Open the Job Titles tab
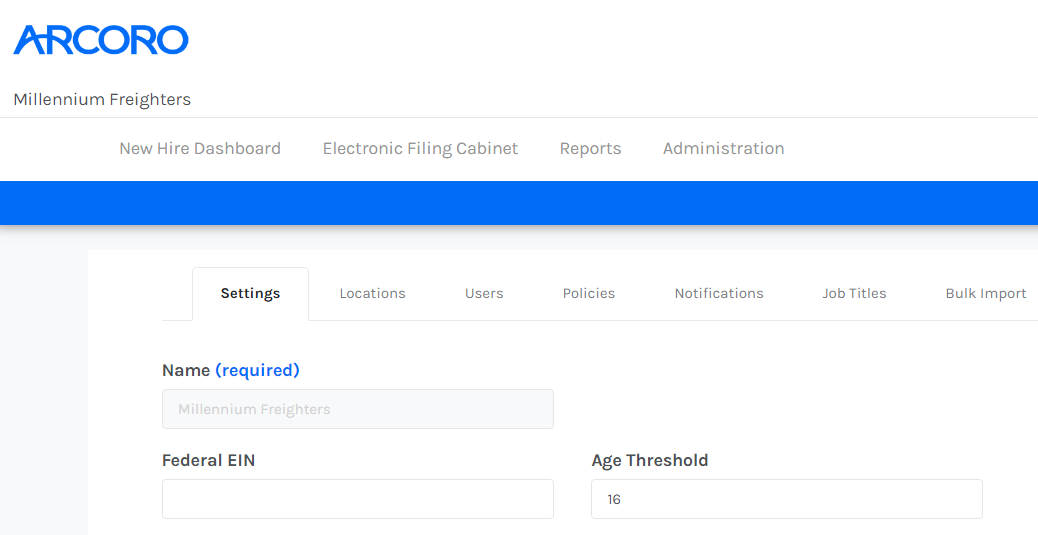This screenshot has height=535, width=1038. point(854,293)
